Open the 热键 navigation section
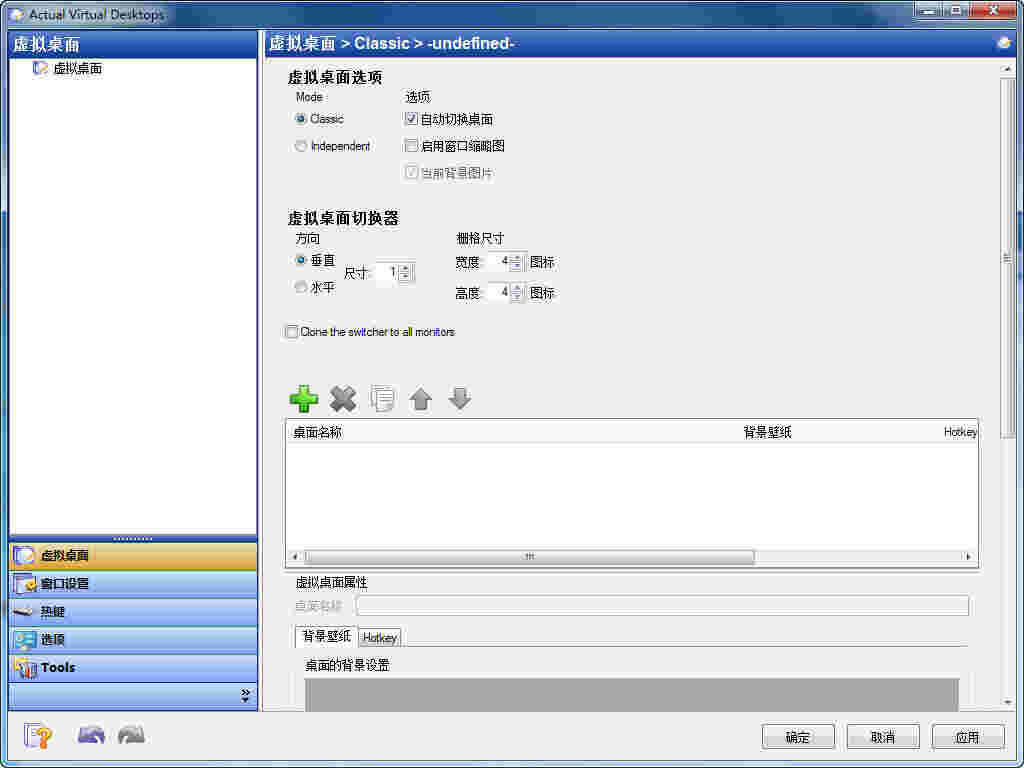1024x768 pixels. 133,612
